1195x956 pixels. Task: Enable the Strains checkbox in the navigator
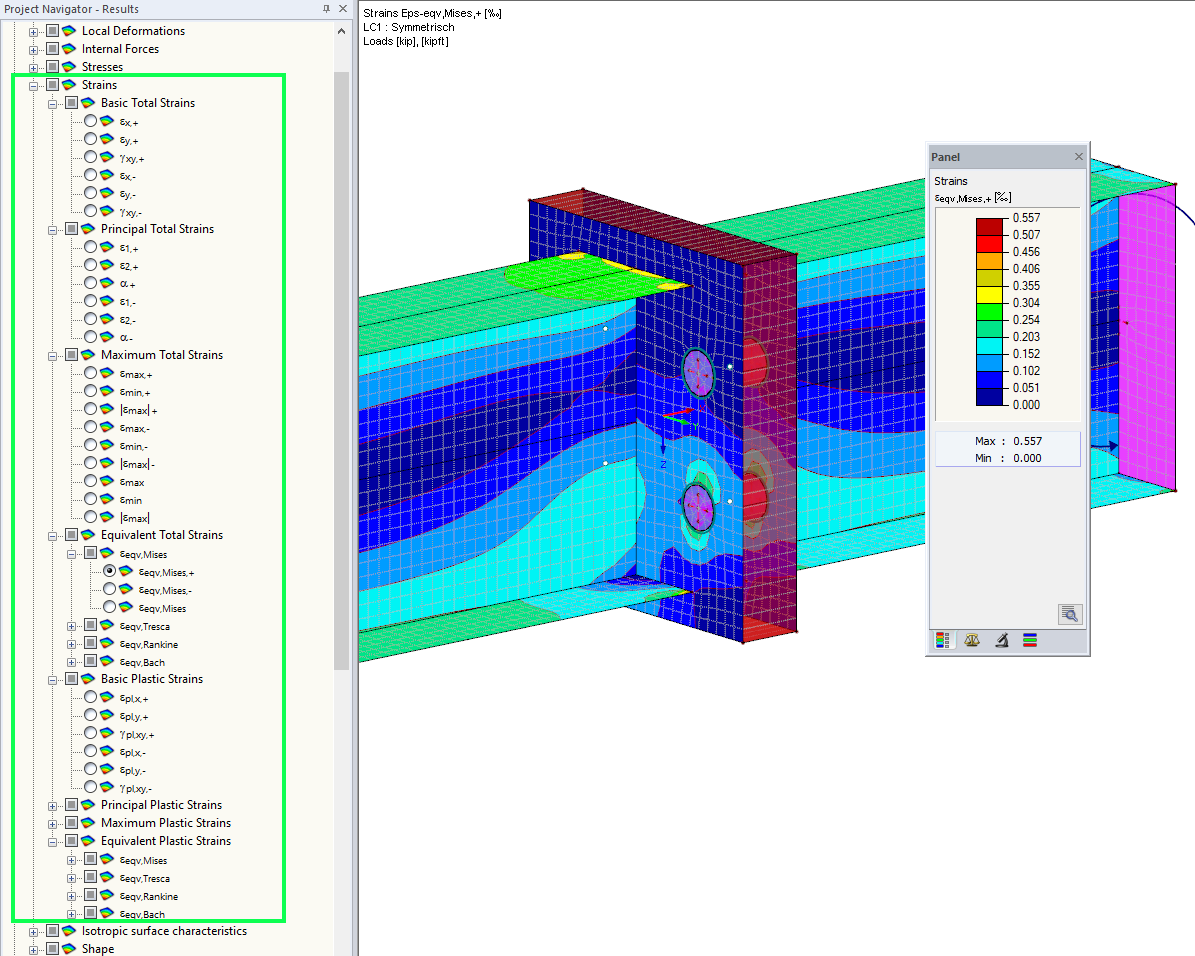52,84
